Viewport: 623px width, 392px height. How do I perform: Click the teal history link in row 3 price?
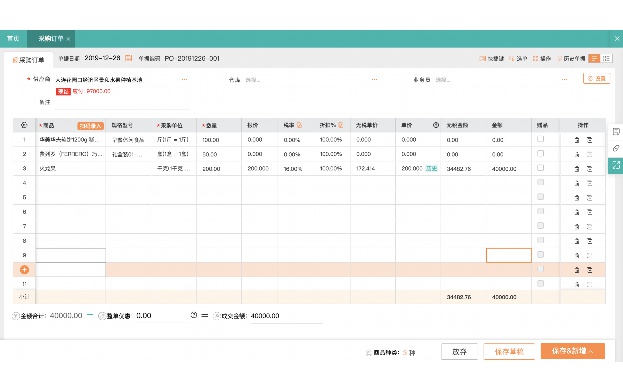(431, 168)
